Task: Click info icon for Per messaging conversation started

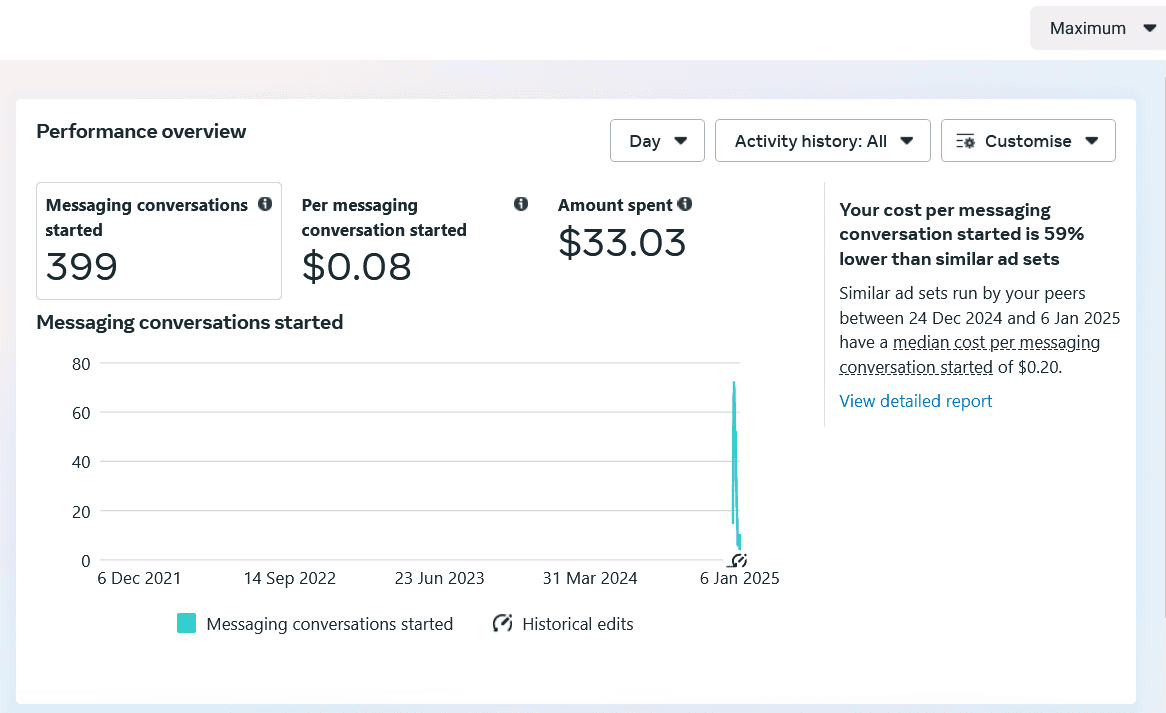Action: tap(521, 204)
